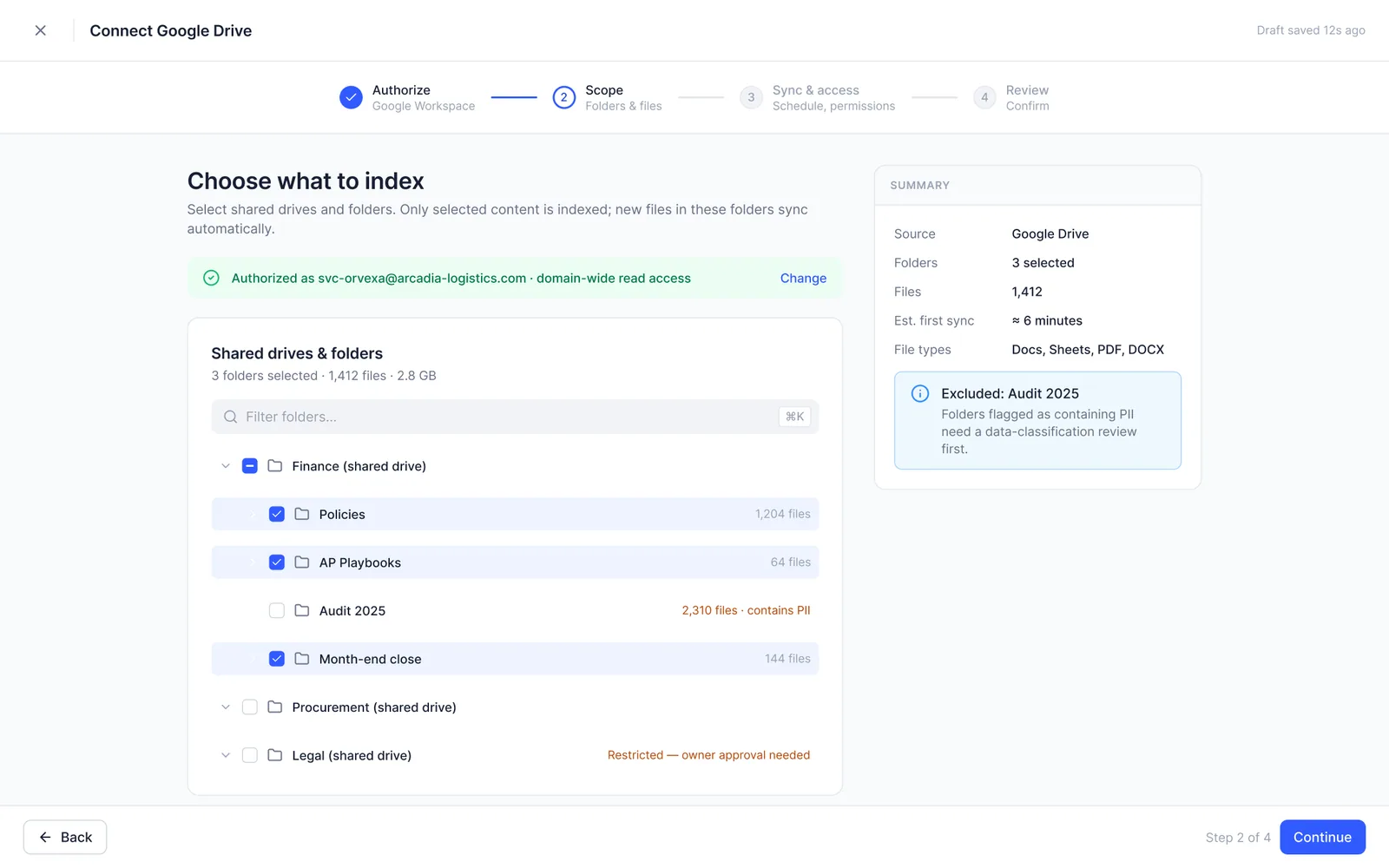Select the Scope step label
The height and width of the screenshot is (868, 1389).
pyautogui.click(x=604, y=90)
